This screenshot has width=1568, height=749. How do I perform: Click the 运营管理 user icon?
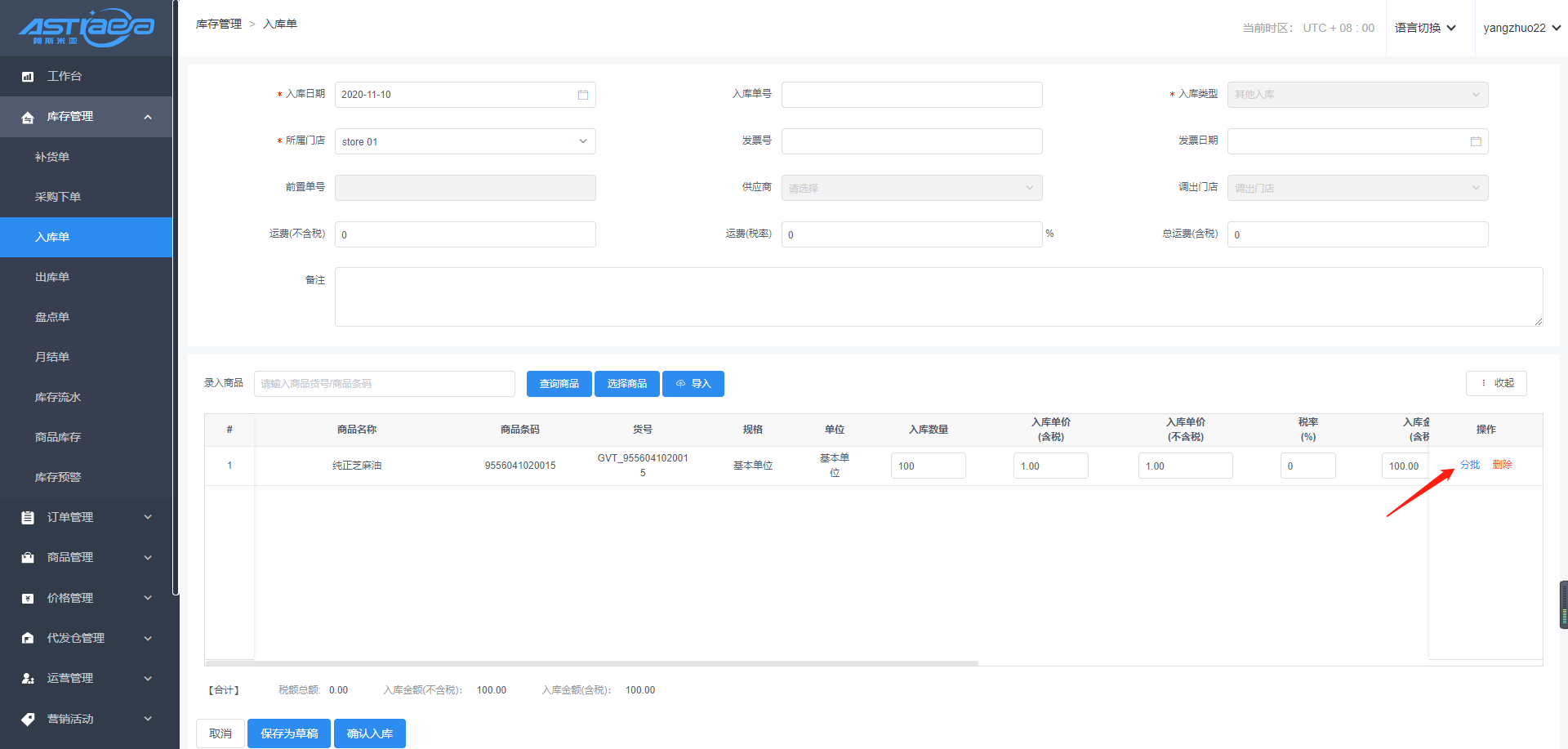[28, 679]
